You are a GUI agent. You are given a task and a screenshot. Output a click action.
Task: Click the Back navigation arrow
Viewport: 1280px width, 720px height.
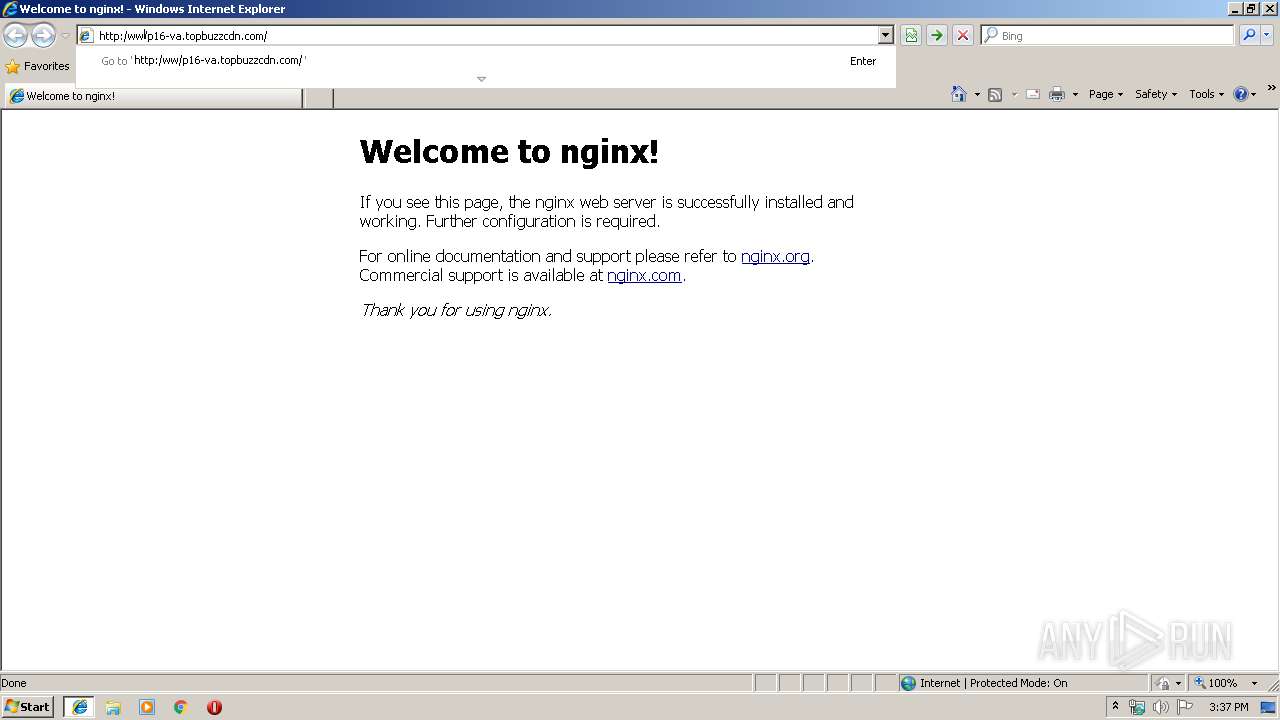[x=15, y=35]
